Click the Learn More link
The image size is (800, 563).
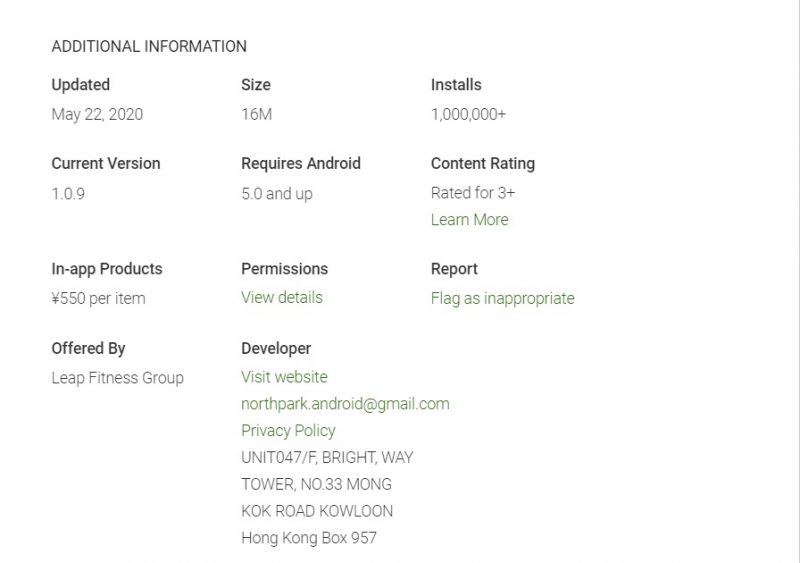pyautogui.click(x=469, y=220)
